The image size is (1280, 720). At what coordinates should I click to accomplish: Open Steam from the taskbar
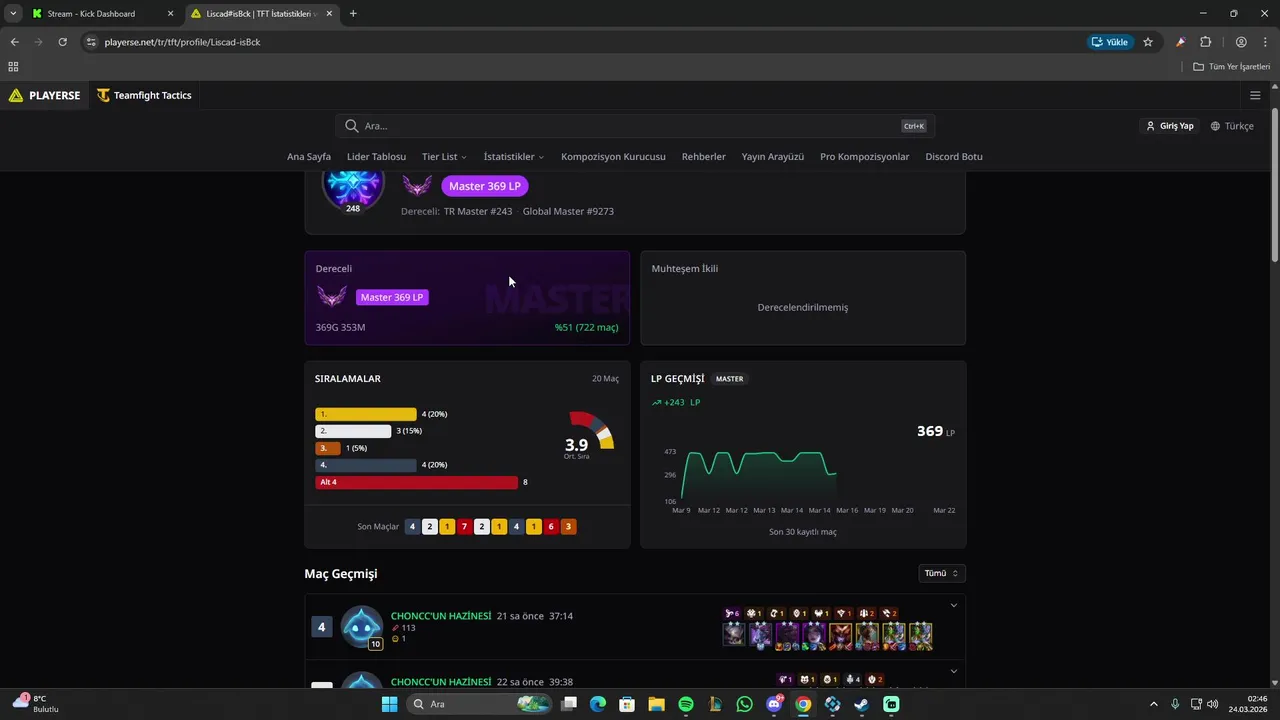pos(862,704)
